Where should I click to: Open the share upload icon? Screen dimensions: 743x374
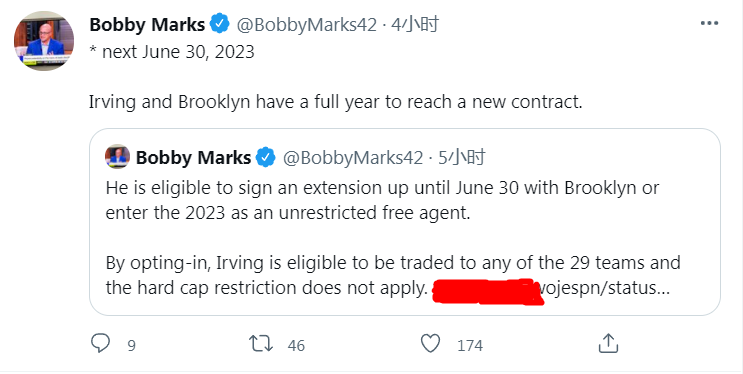(x=608, y=343)
